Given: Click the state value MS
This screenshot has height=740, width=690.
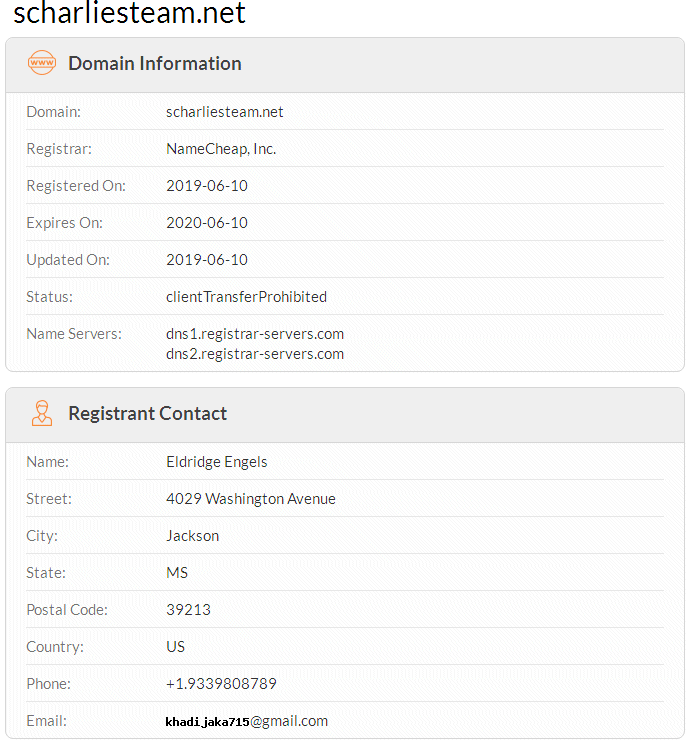Looking at the screenshot, I should [177, 573].
